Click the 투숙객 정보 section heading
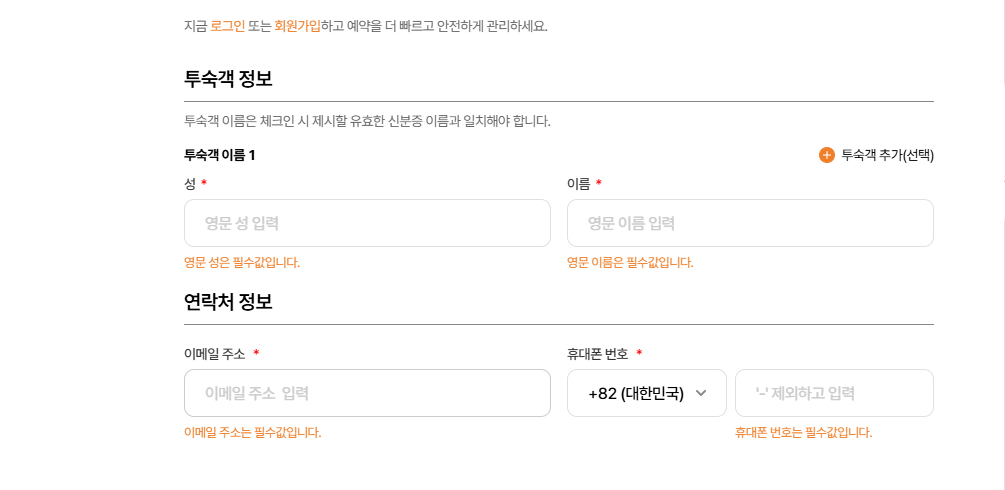1005x490 pixels. (x=228, y=79)
